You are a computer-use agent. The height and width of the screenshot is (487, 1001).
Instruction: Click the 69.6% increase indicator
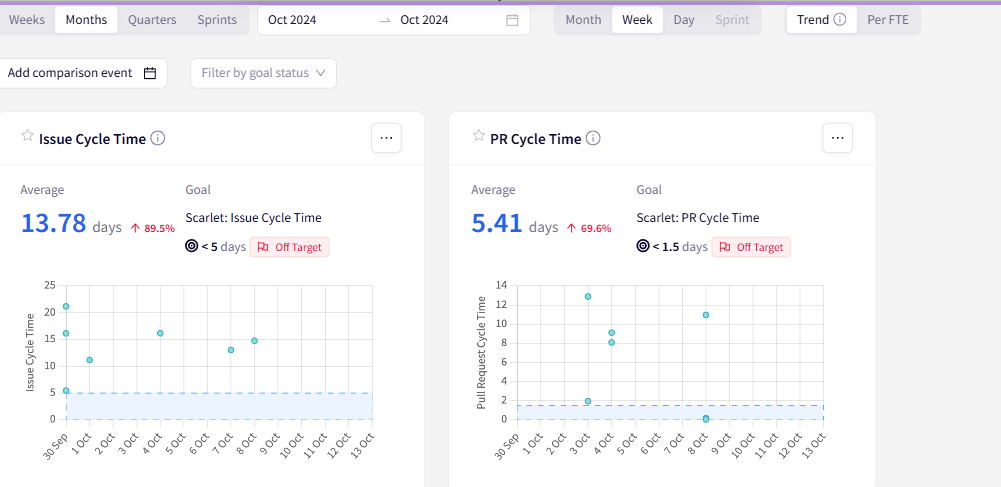click(x=589, y=228)
